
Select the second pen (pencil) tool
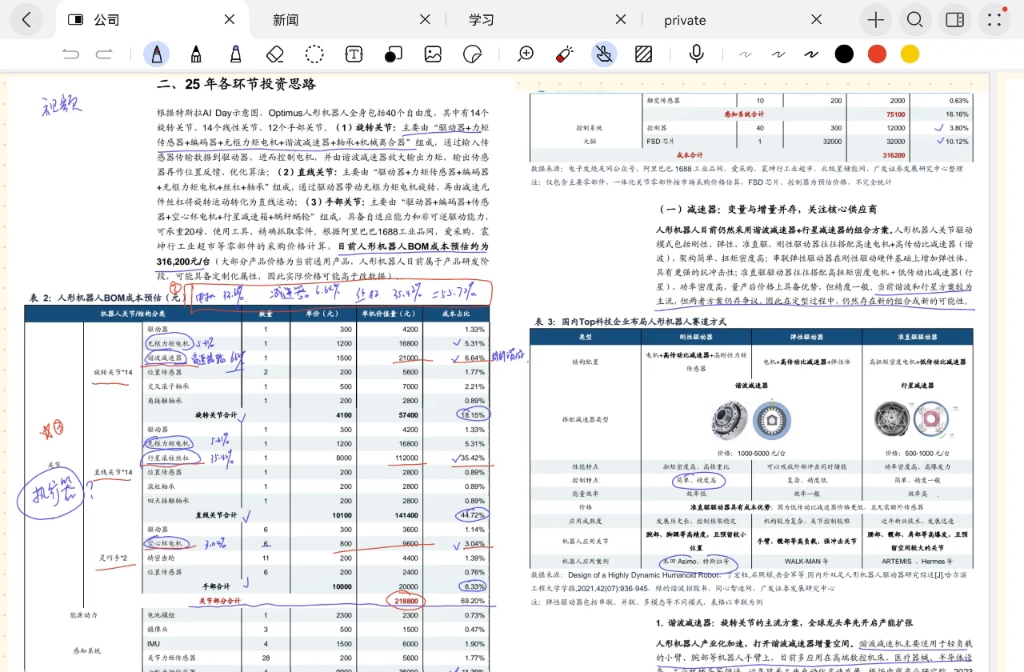coord(196,54)
